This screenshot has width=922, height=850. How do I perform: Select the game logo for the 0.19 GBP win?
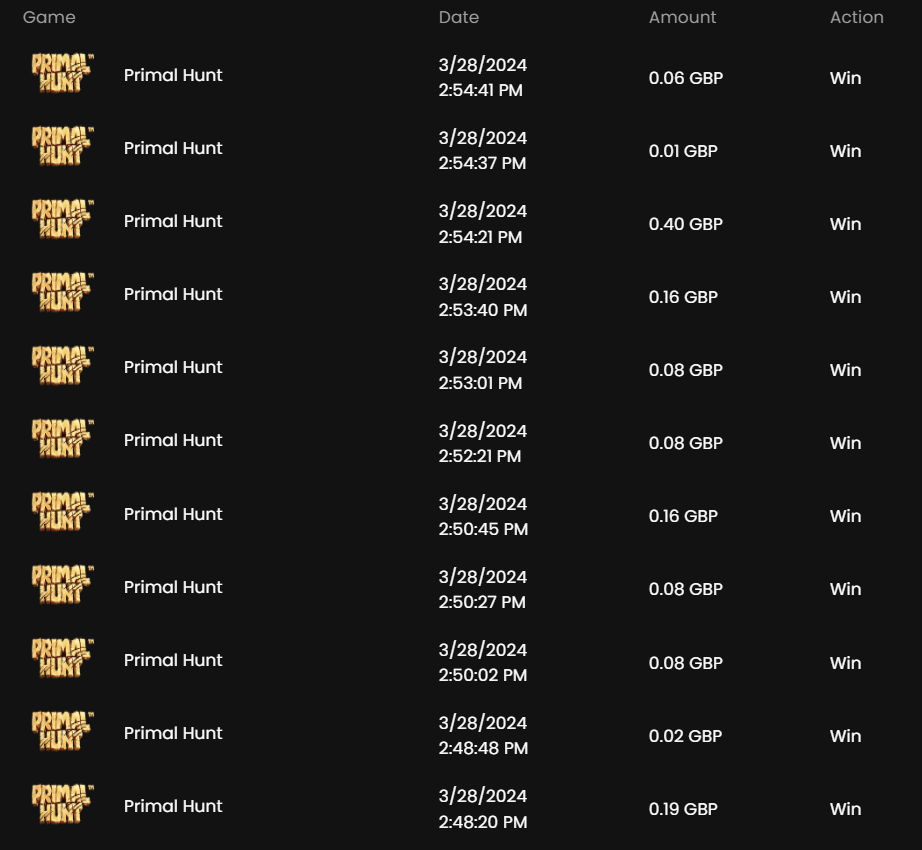pos(62,806)
